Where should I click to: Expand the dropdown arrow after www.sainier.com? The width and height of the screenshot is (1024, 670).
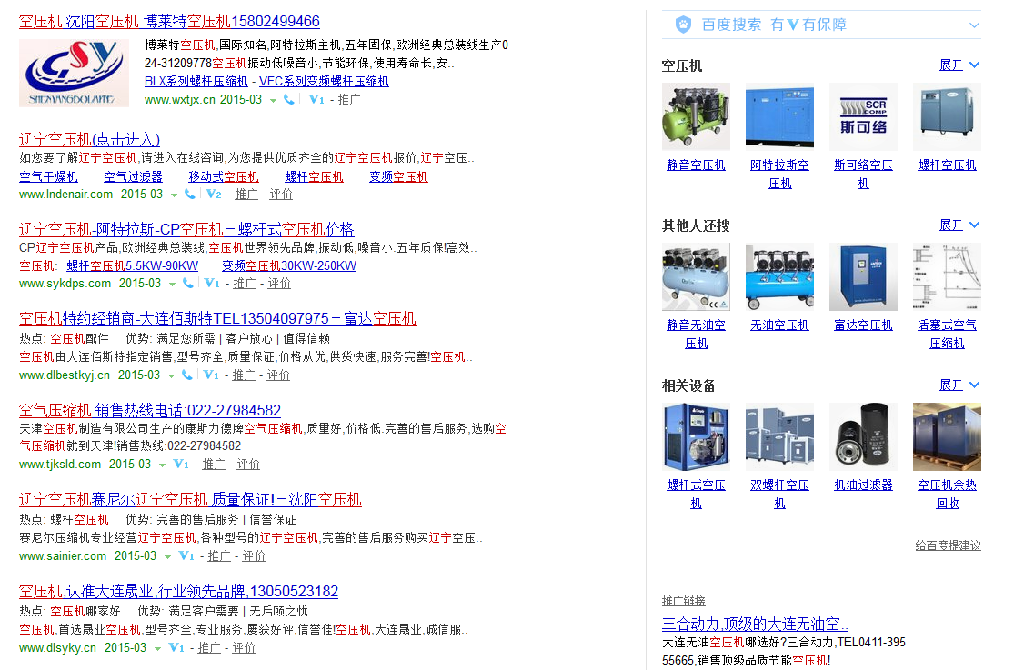tap(168, 556)
